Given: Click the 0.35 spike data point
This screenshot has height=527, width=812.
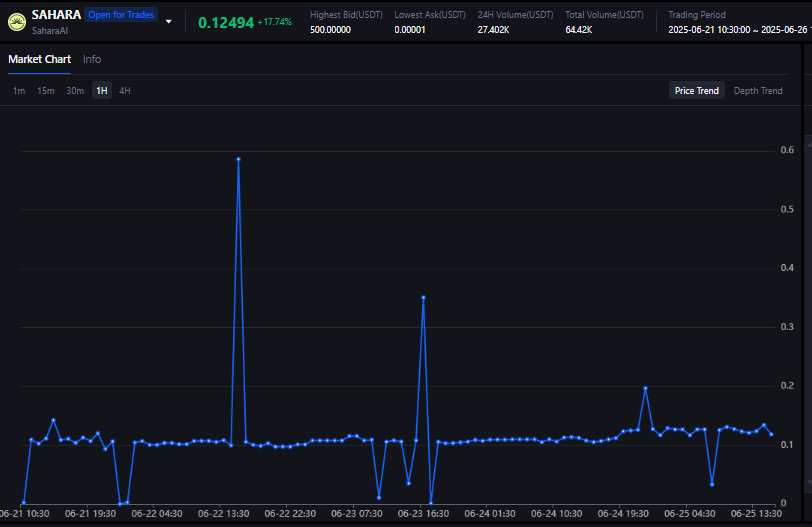Looking at the screenshot, I should [423, 298].
